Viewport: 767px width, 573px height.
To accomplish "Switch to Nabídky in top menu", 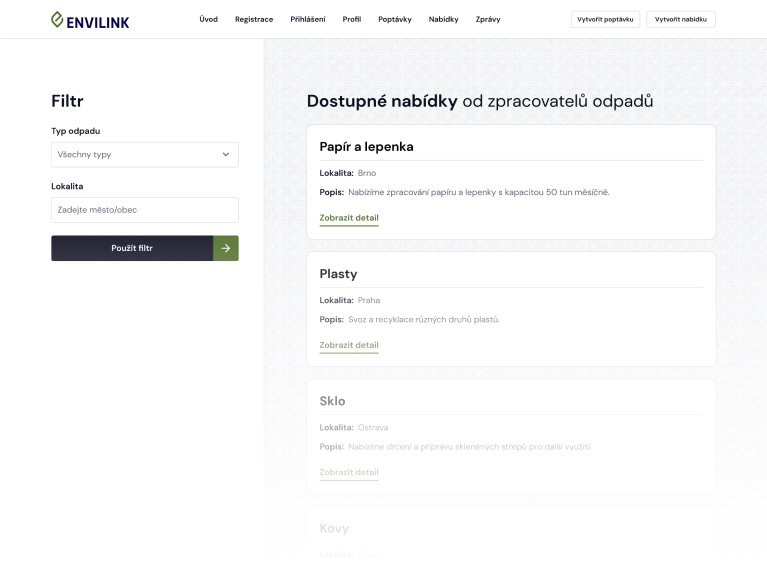I will (x=443, y=19).
